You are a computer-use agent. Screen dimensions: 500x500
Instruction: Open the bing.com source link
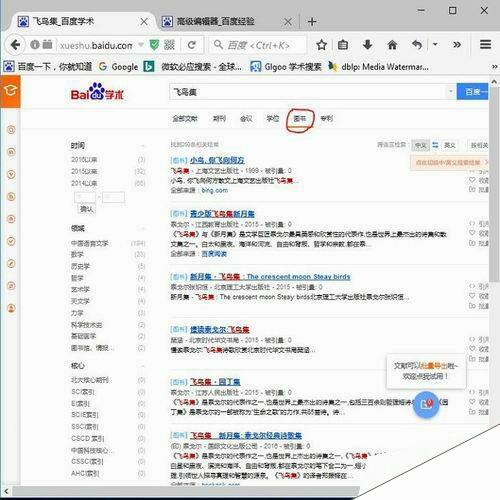pyautogui.click(x=214, y=190)
